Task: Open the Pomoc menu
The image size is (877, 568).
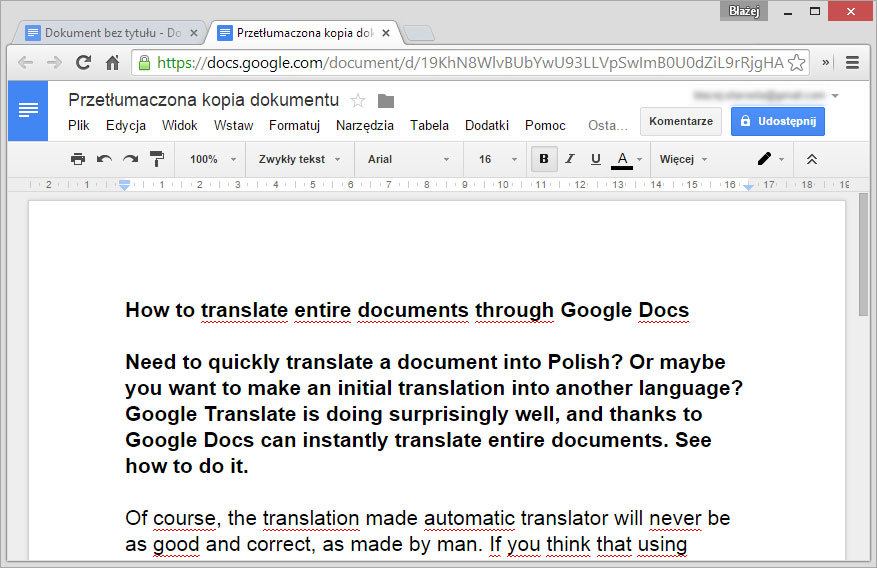Action: tap(545, 126)
